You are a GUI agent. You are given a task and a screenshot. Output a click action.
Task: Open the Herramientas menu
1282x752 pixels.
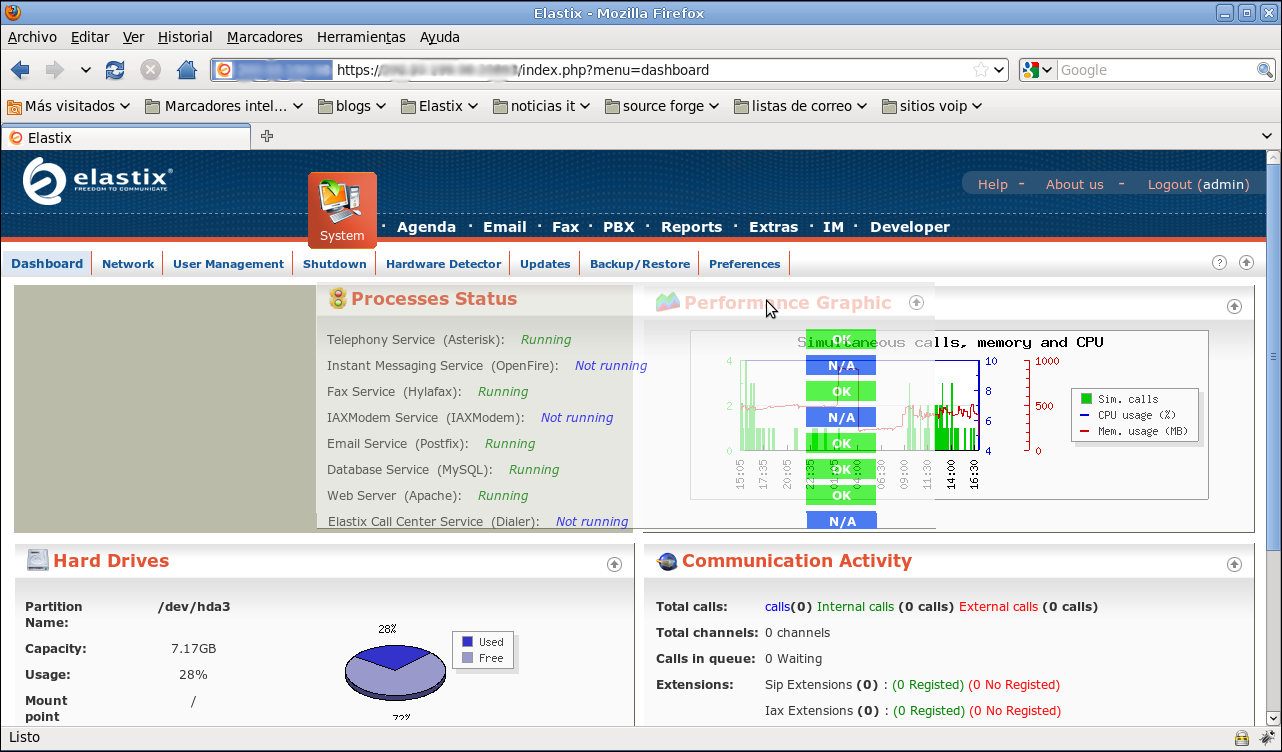click(x=361, y=37)
